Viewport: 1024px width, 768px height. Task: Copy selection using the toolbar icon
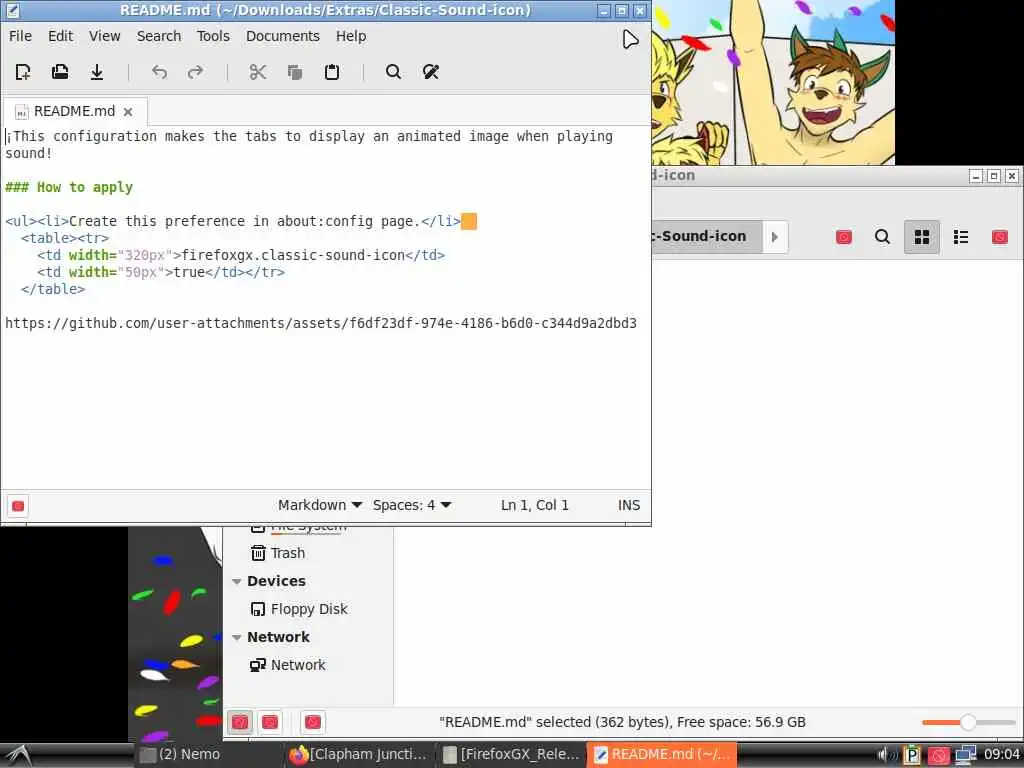(x=295, y=72)
